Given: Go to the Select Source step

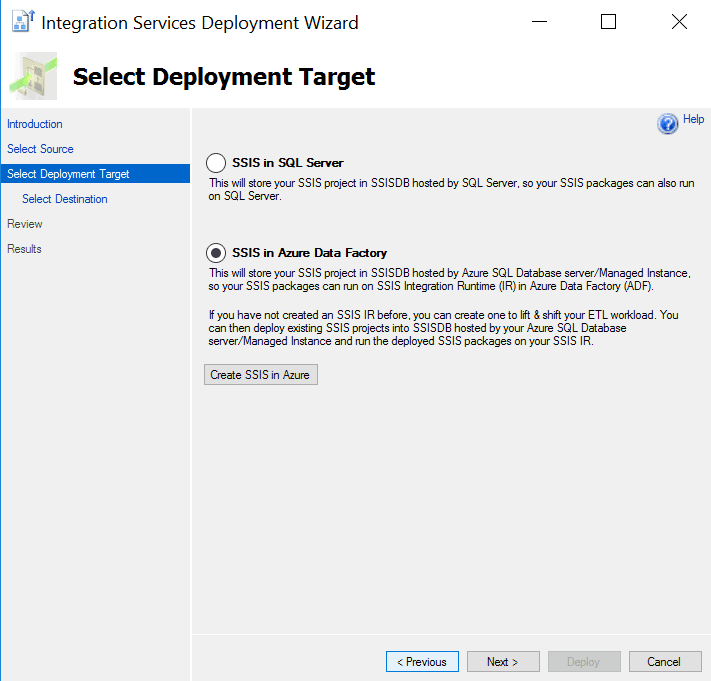Looking at the screenshot, I should 40,149.
